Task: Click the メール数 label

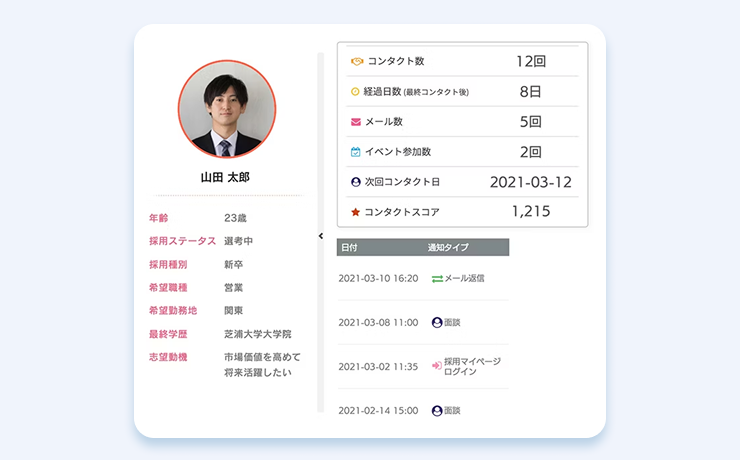Action: 384,122
